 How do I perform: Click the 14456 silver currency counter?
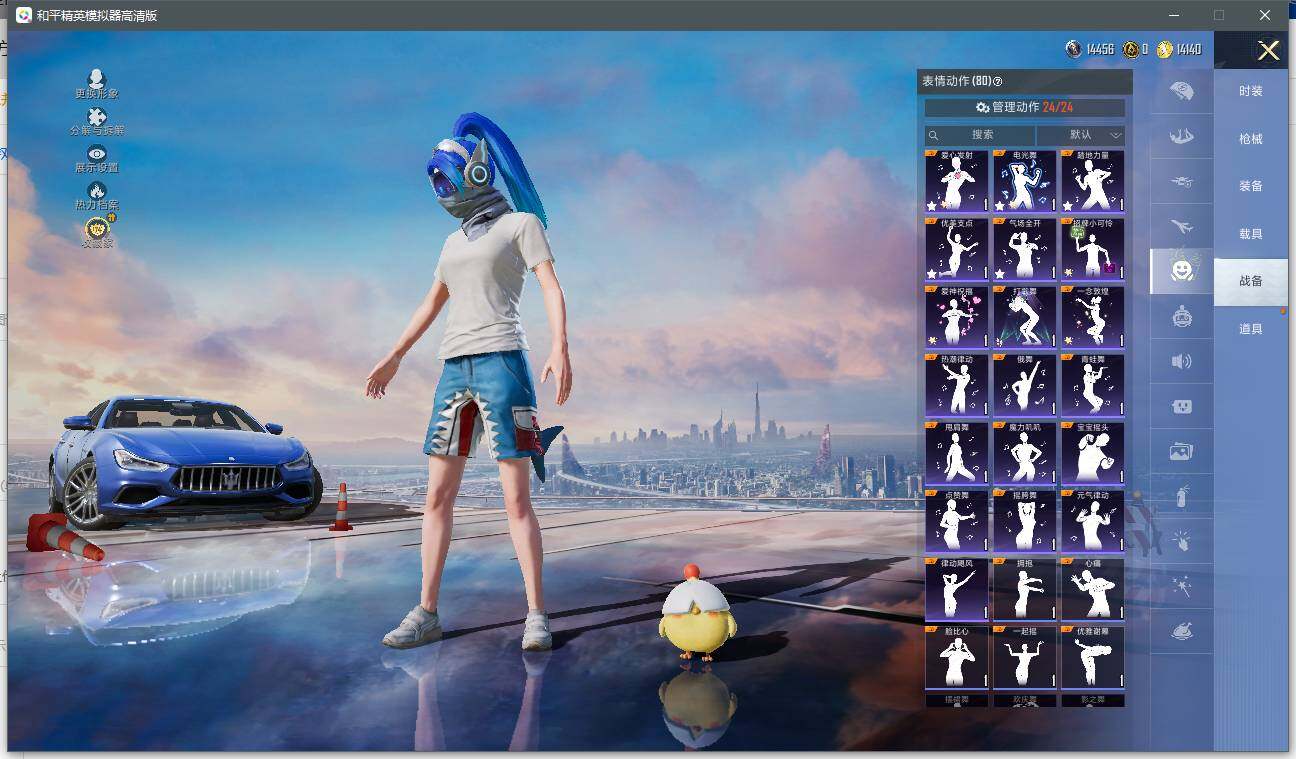tap(1090, 49)
